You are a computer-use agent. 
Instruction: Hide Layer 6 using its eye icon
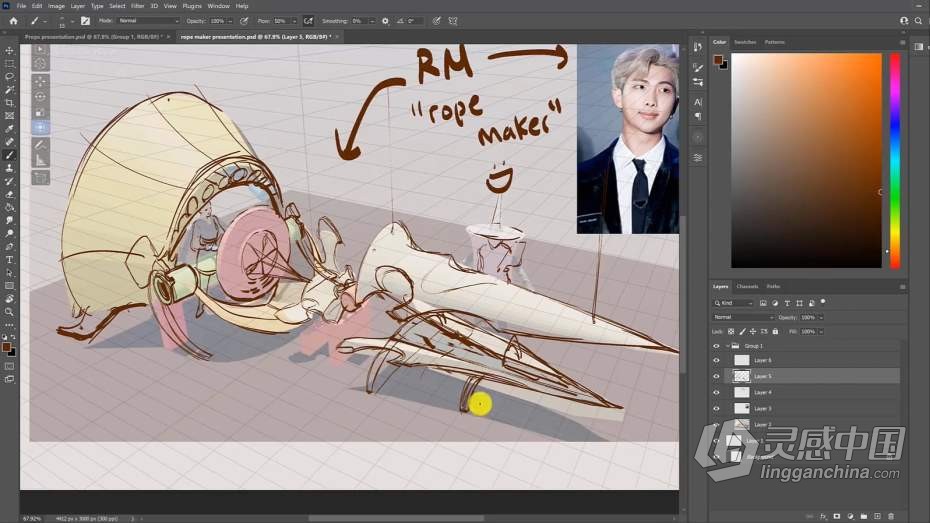(716, 360)
